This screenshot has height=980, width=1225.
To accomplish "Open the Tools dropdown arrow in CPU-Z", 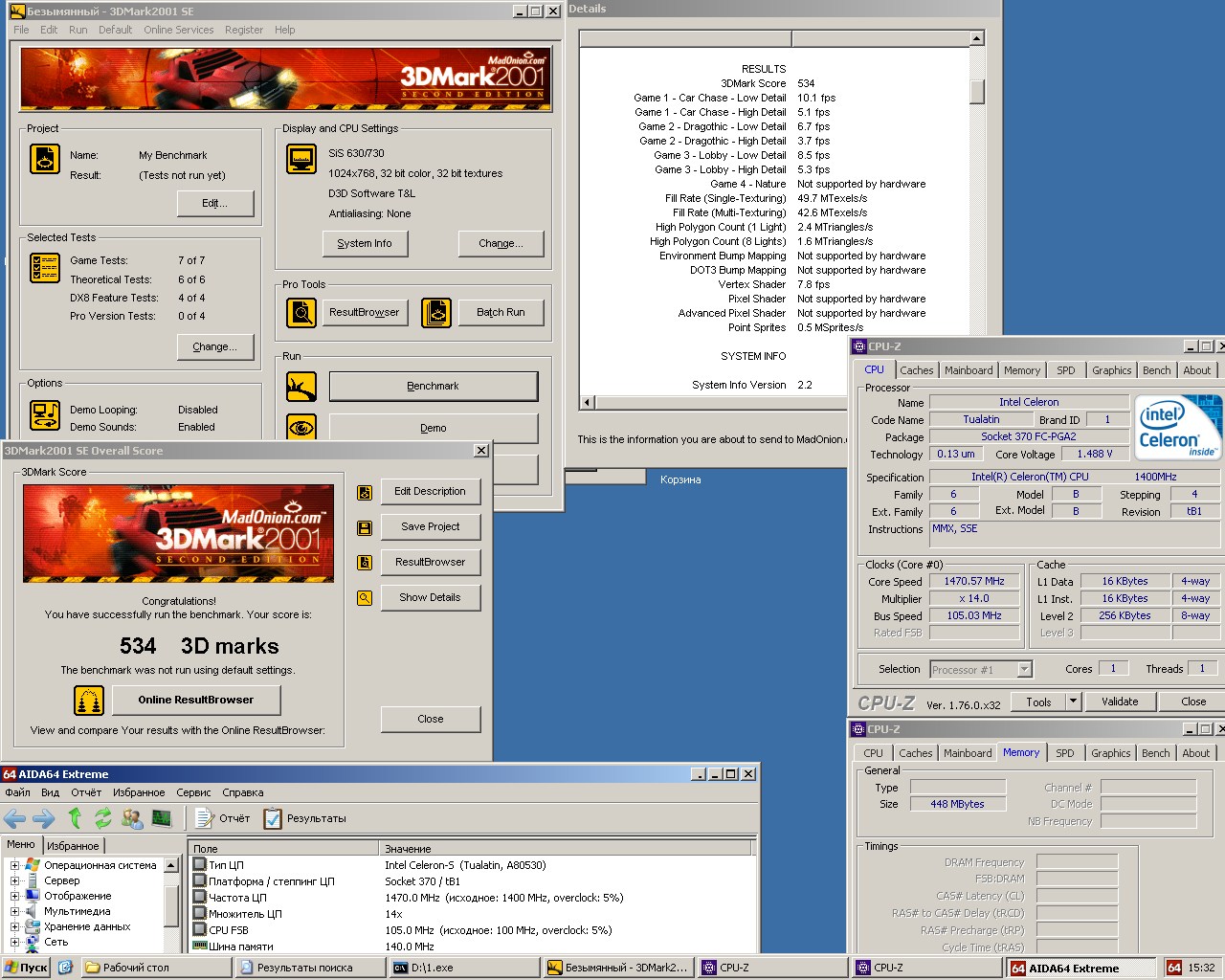I will pos(1073,702).
